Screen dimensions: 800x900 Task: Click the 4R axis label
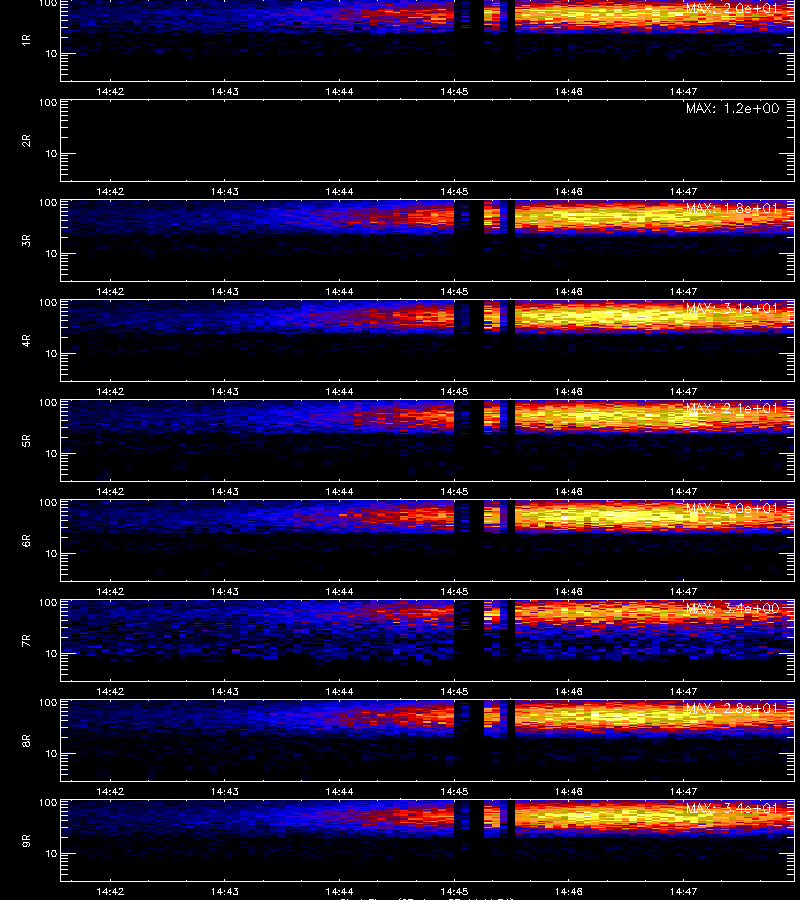(26, 340)
